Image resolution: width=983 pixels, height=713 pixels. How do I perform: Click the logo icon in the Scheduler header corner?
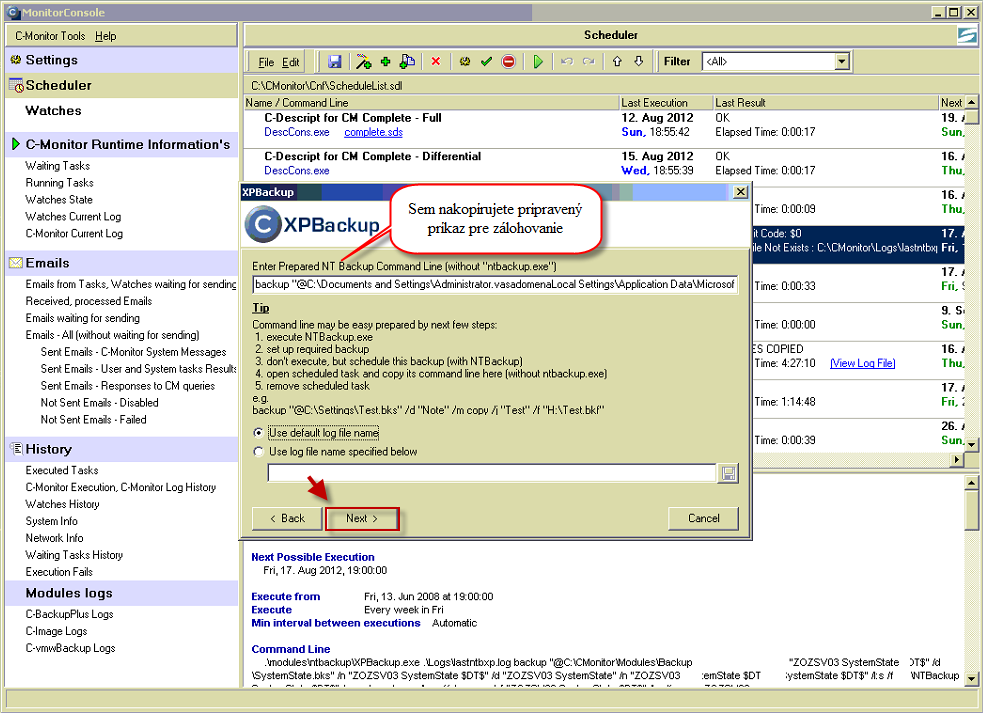(967, 35)
